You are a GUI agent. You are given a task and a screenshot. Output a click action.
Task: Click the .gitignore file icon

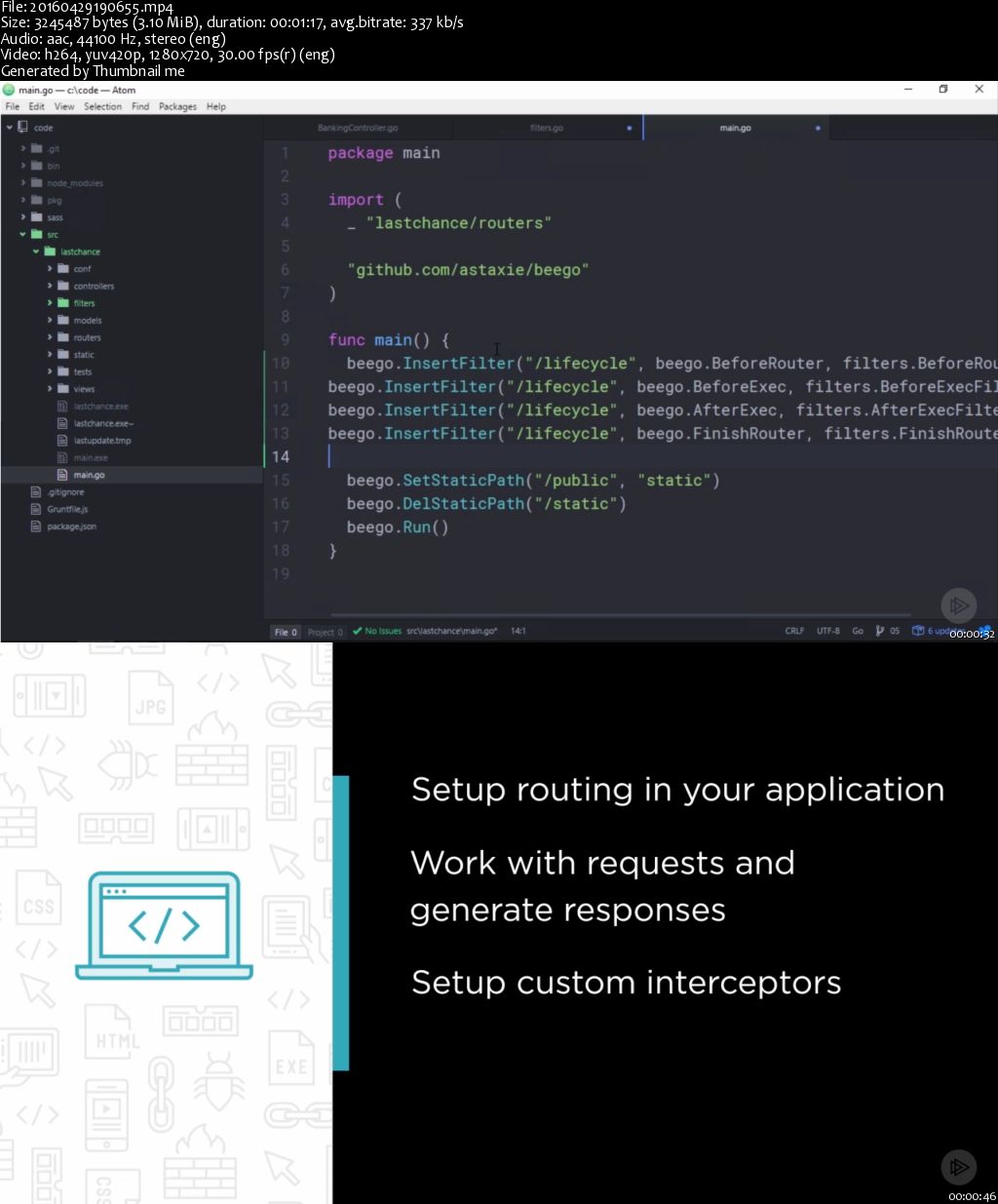tap(37, 492)
